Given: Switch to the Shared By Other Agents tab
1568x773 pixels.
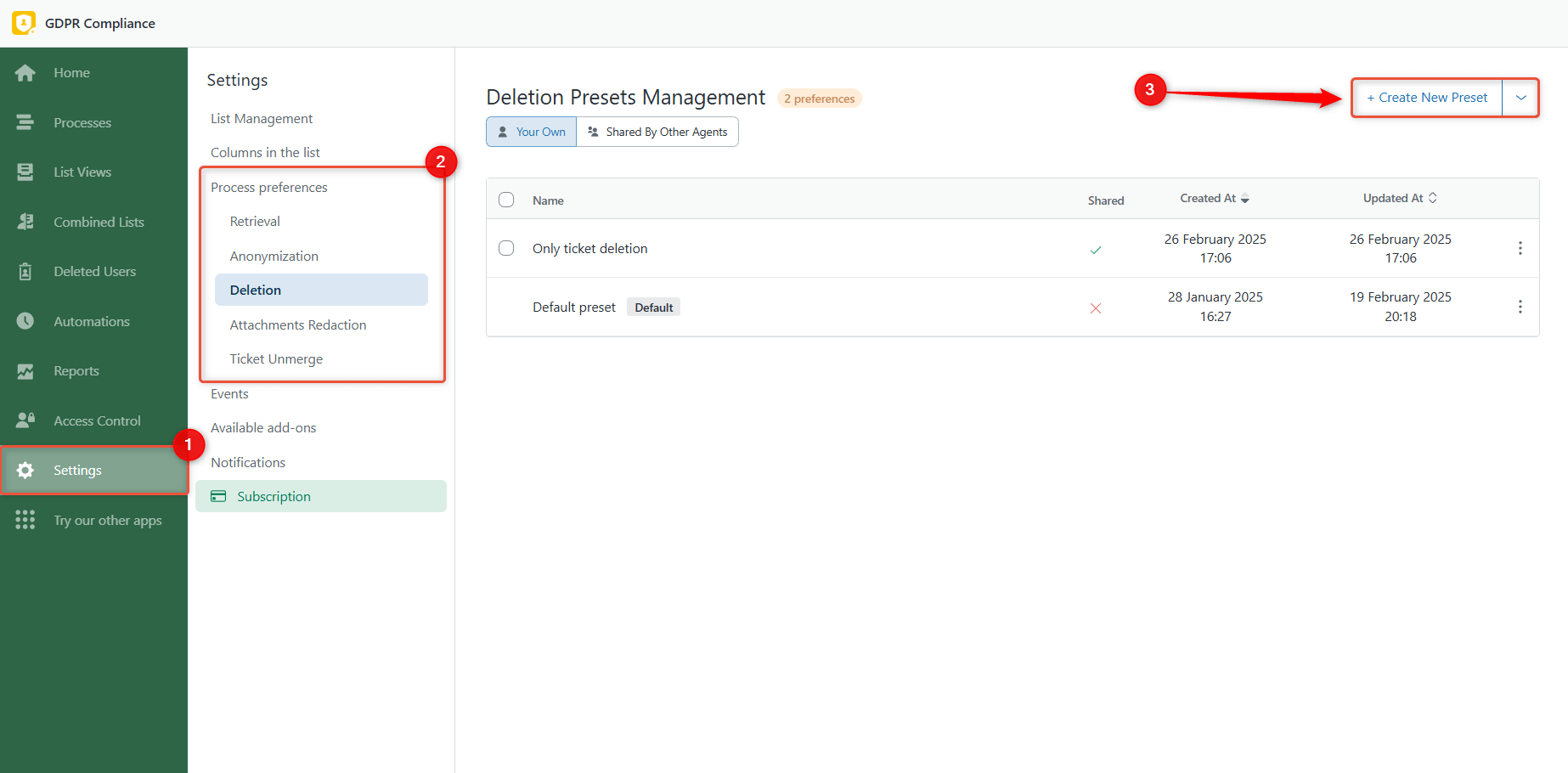Looking at the screenshot, I should click(658, 132).
